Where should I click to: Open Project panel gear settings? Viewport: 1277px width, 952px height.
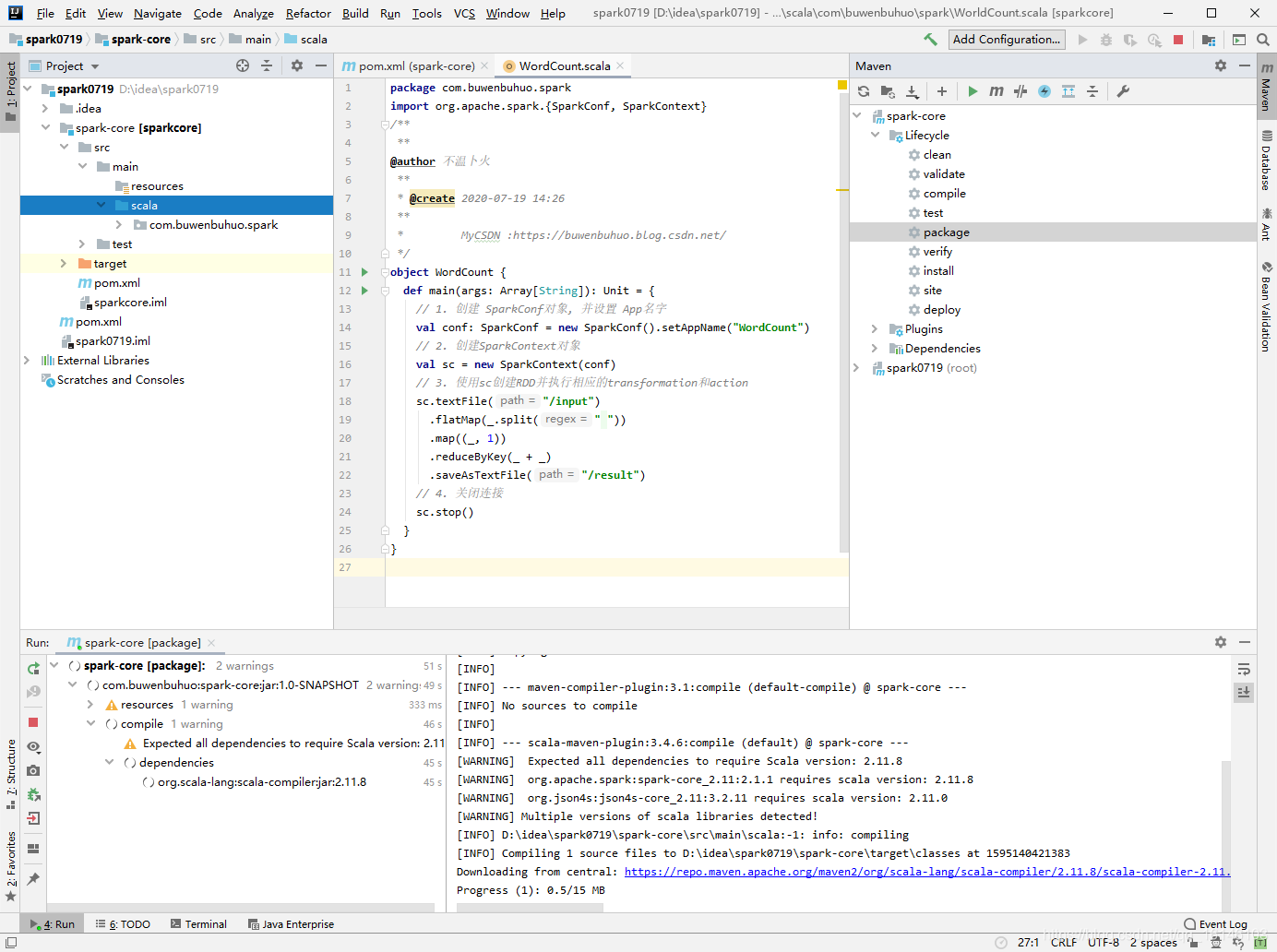[x=297, y=65]
